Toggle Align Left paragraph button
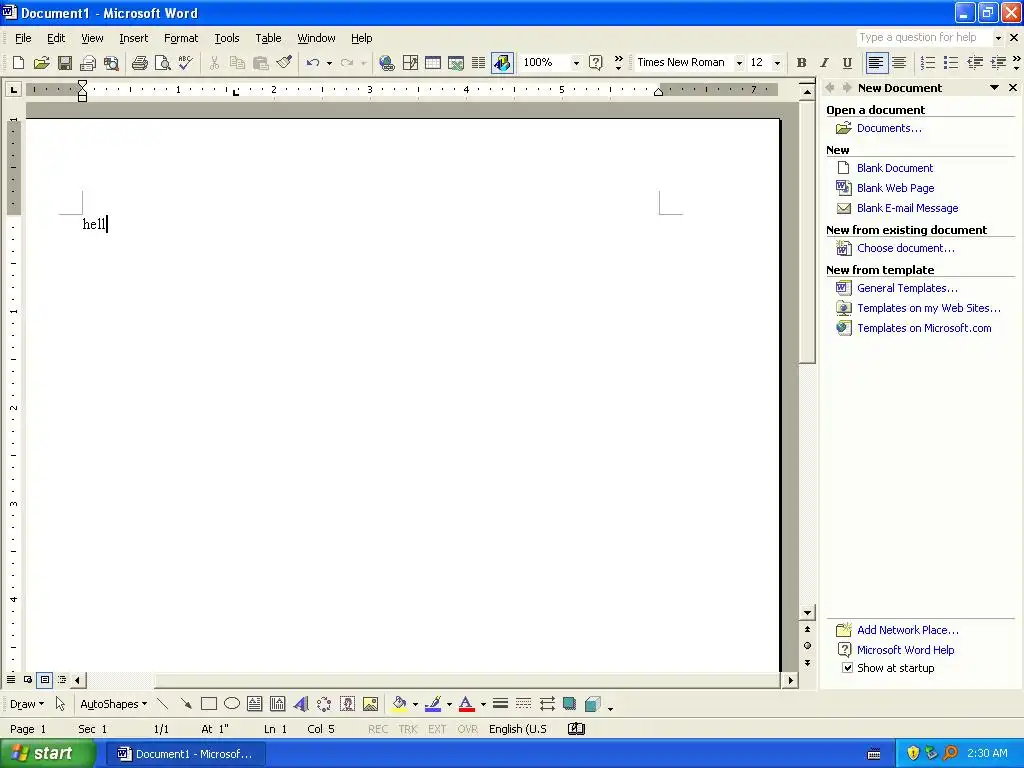Viewport: 1024px width, 768px height. [x=876, y=63]
